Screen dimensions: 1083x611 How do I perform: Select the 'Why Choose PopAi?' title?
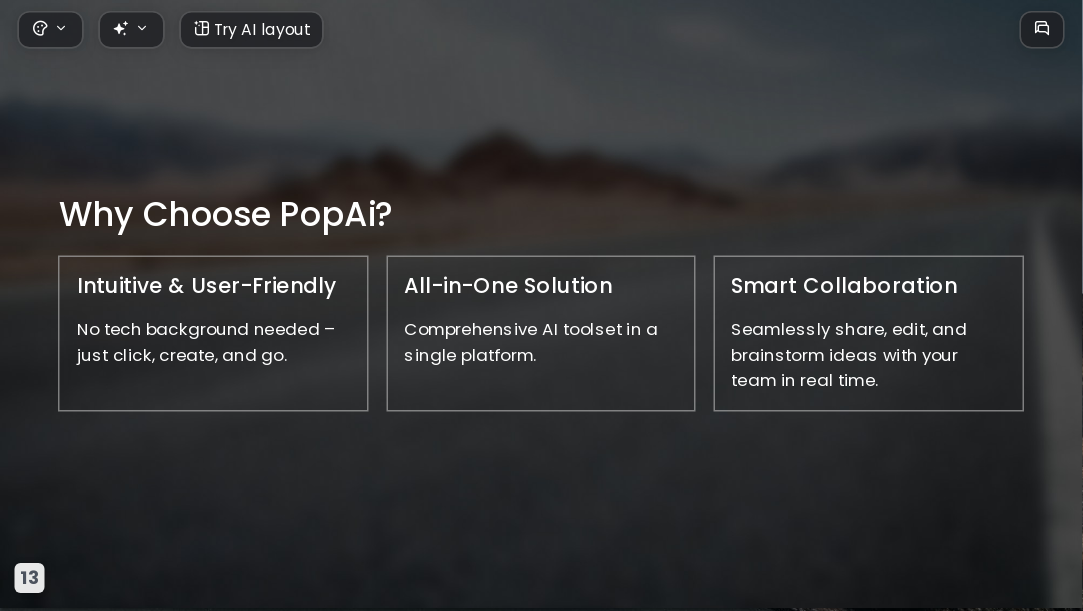pyautogui.click(x=225, y=215)
